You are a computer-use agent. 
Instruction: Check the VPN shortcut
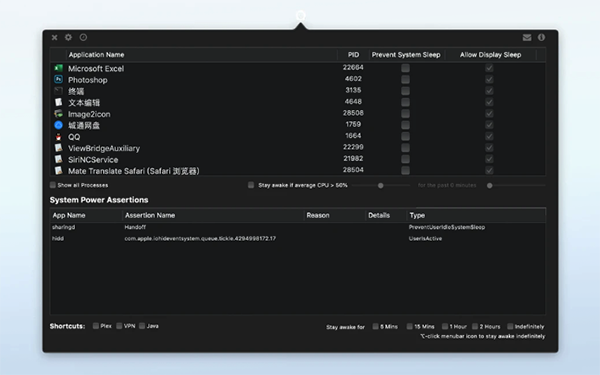pos(119,326)
